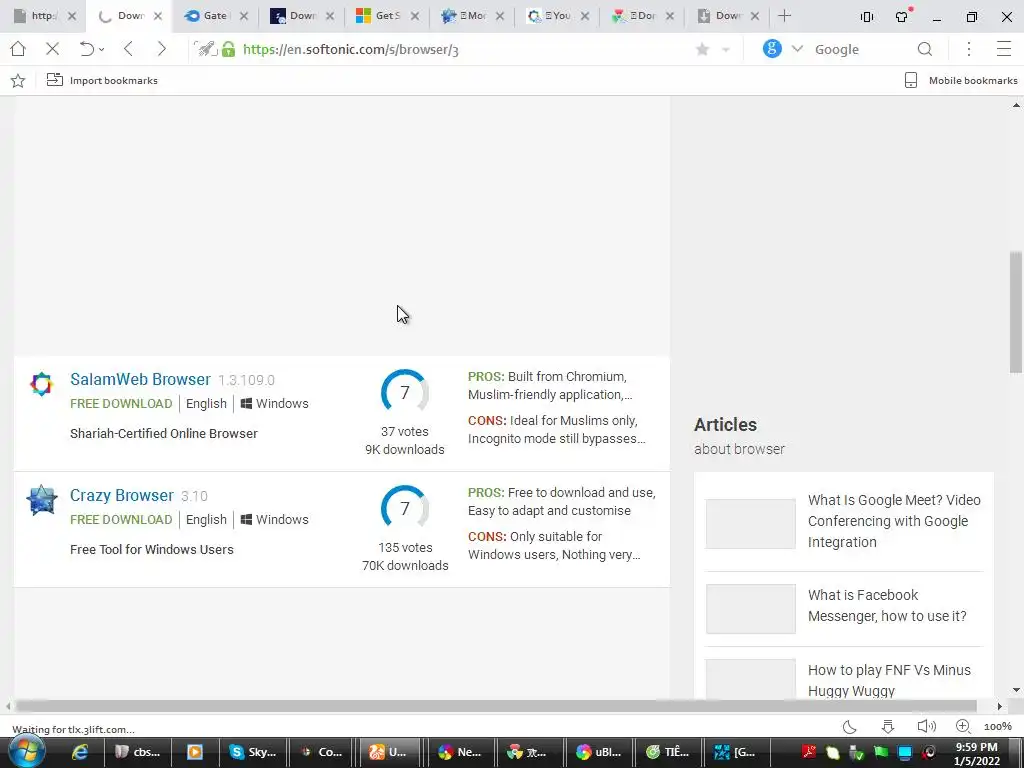Screen dimensions: 1024x768
Task: Open the Google Meet video conferencing article
Action: (894, 521)
